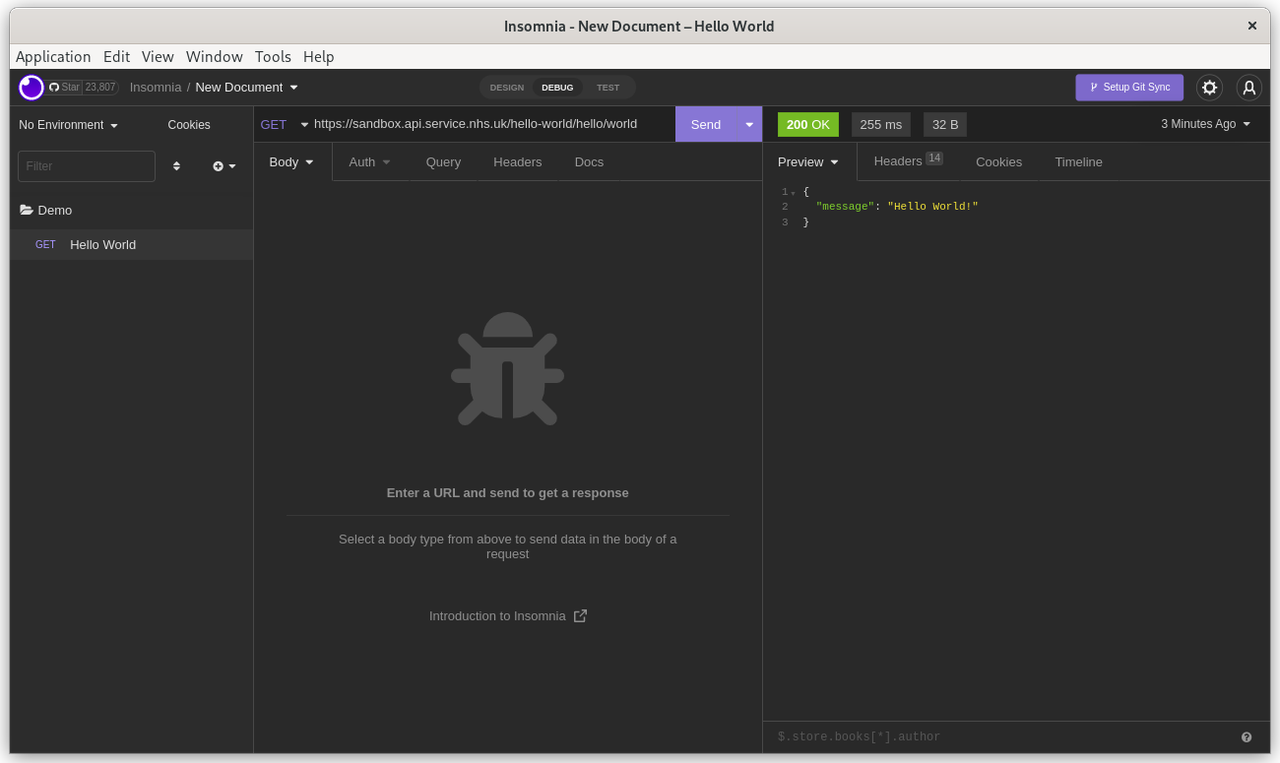Viewport: 1280px width, 763px height.
Task: Open the response Cookies tab
Action: (x=999, y=162)
